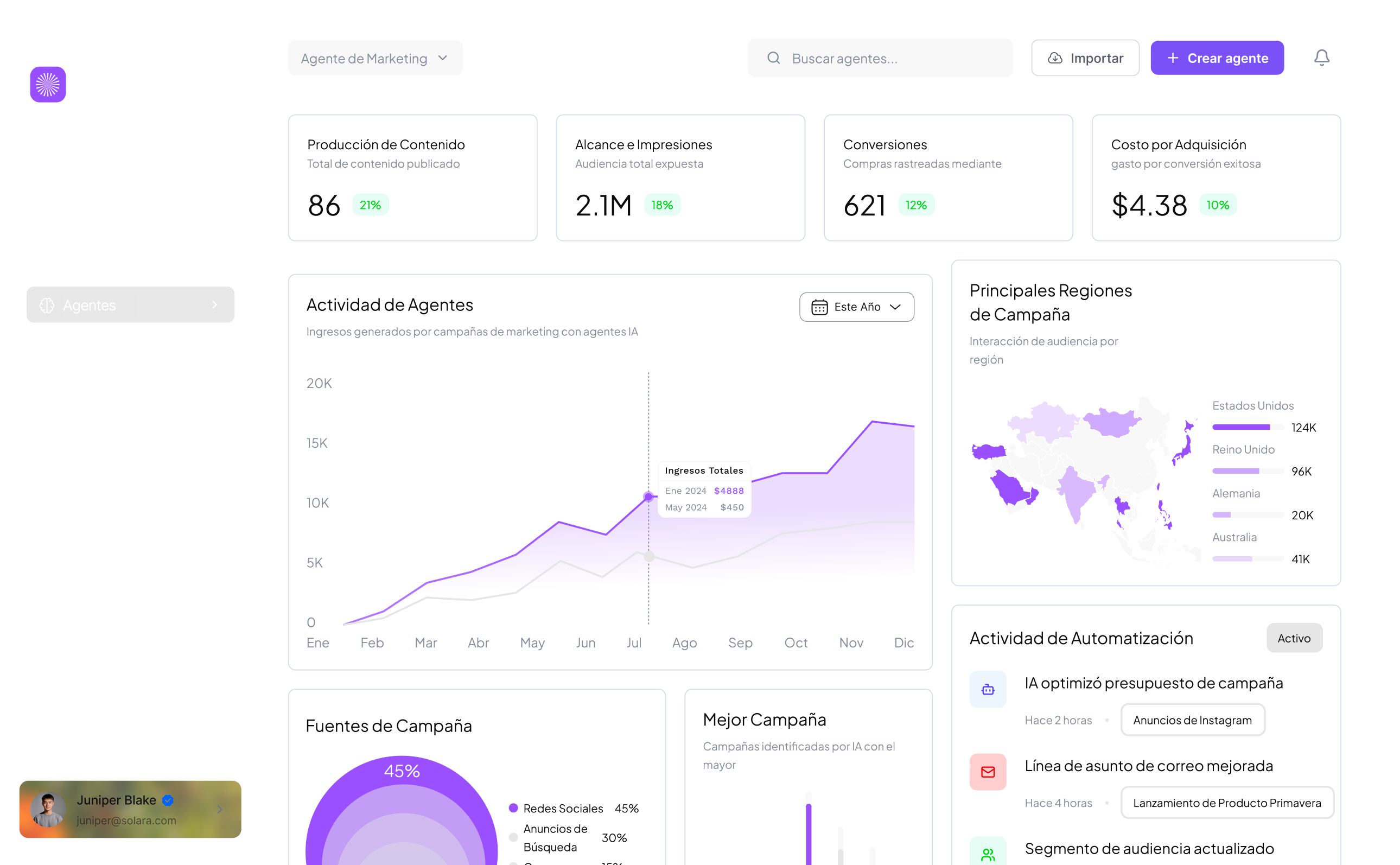This screenshot has height=865, width=1400.
Task: Click the Hace 4 horas timestamp
Action: coord(1058,803)
